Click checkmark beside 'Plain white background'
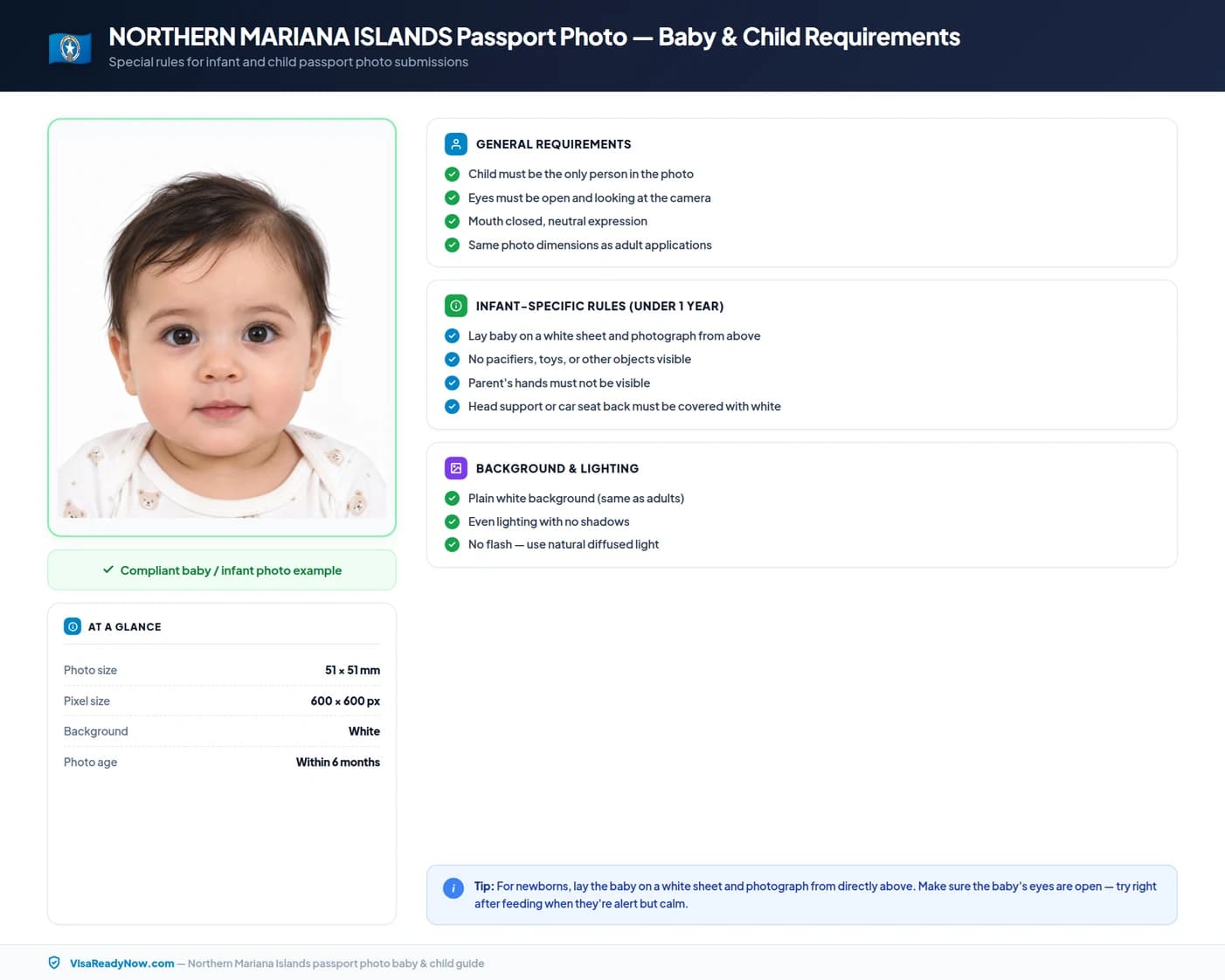This screenshot has width=1225, height=980. click(452, 498)
